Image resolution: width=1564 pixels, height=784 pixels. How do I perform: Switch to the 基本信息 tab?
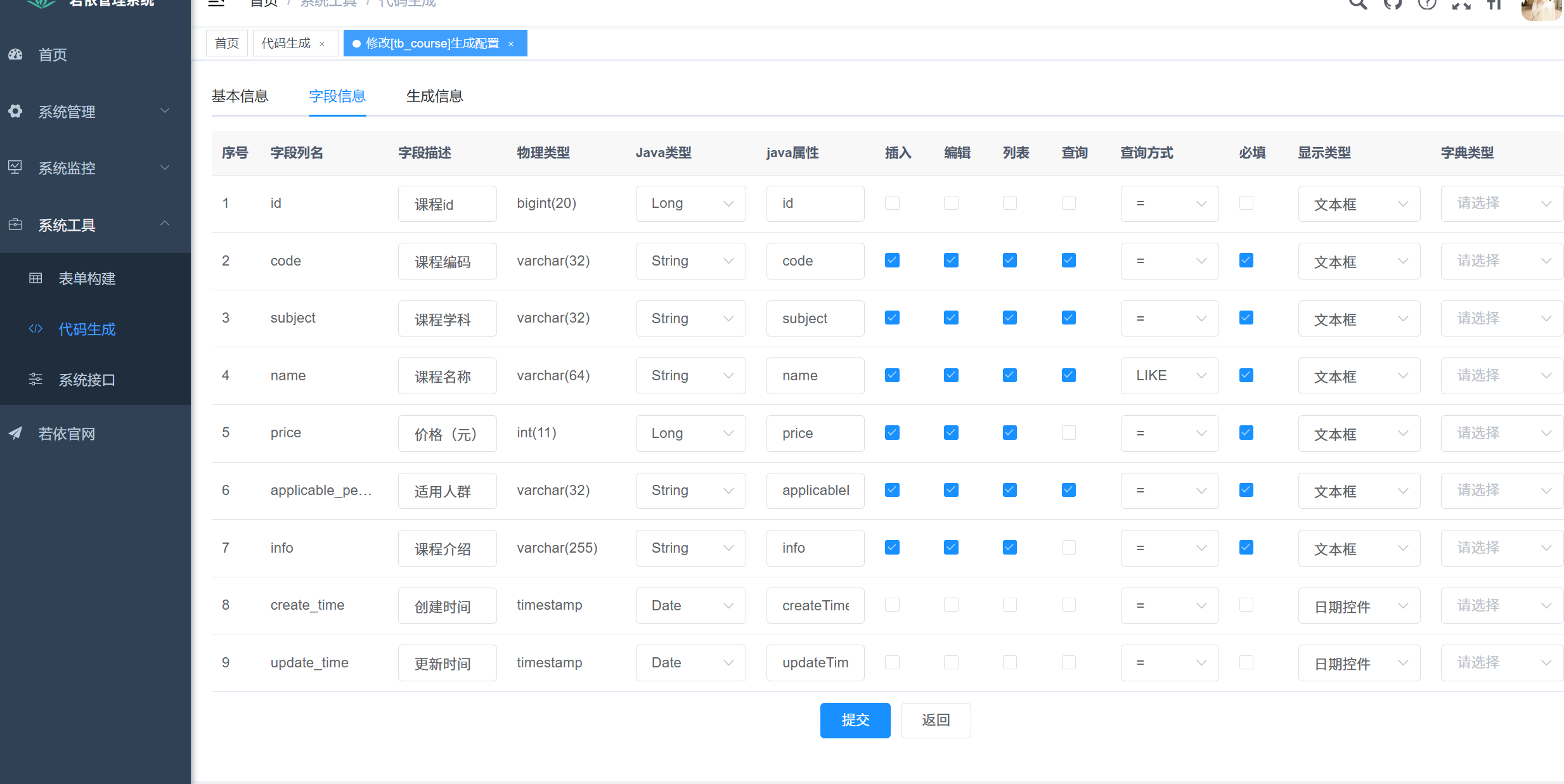(x=240, y=96)
